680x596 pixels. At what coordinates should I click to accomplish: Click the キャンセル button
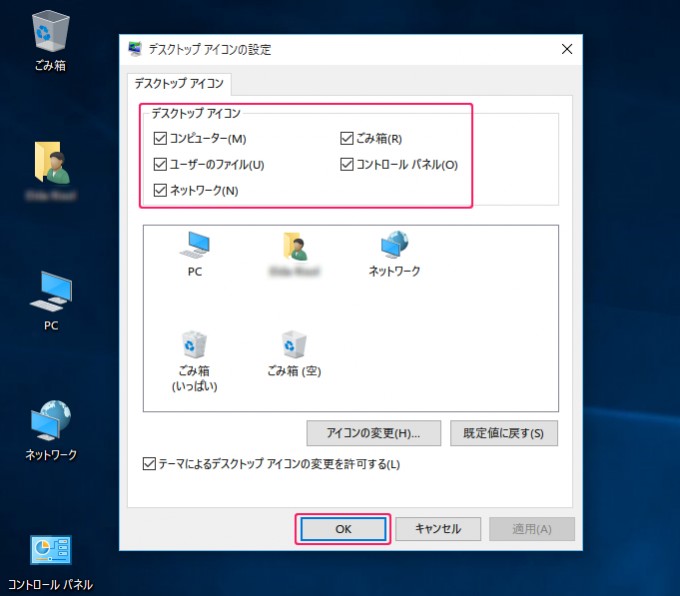[x=438, y=529]
